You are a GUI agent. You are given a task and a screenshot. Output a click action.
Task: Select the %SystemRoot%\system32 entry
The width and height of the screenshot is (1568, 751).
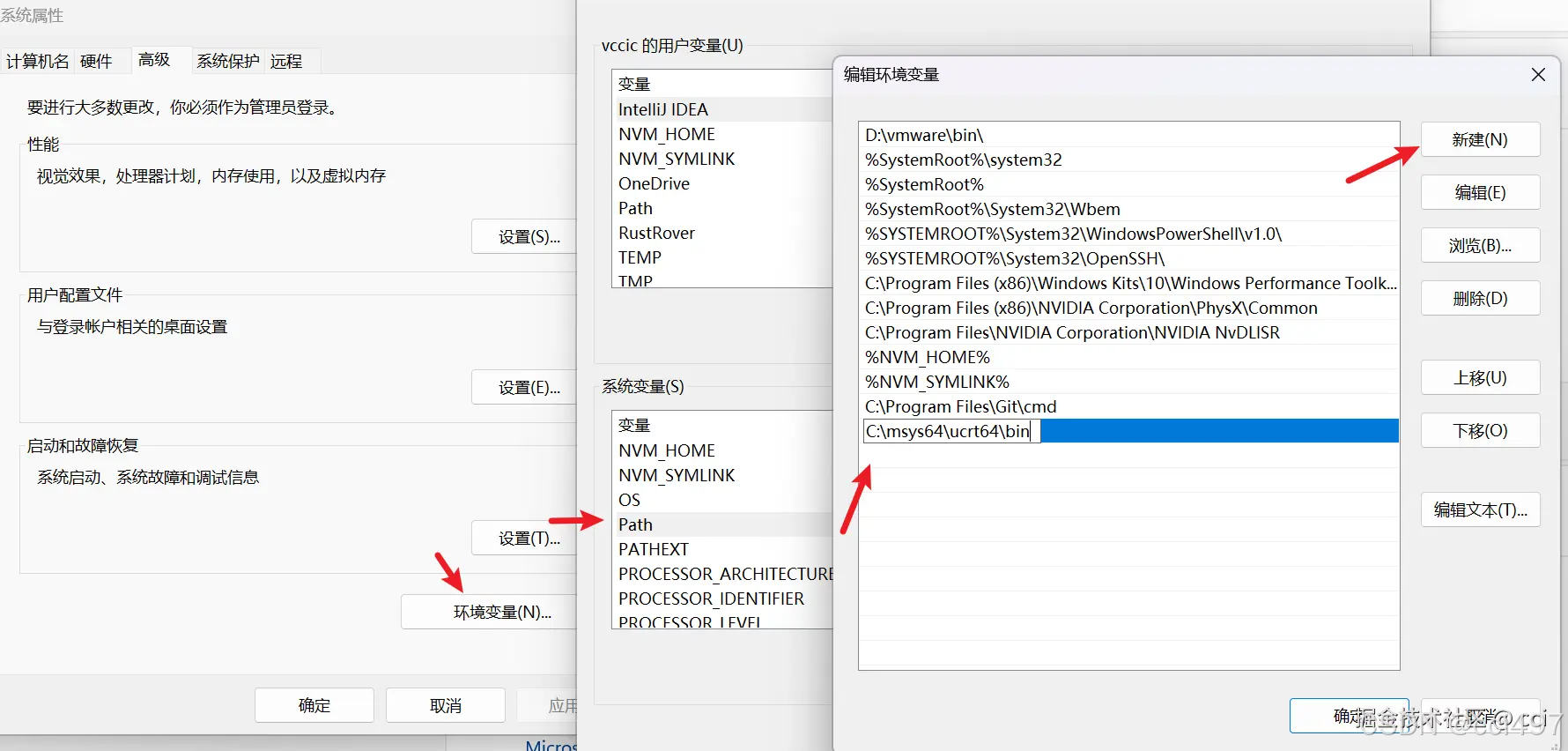(x=1128, y=160)
